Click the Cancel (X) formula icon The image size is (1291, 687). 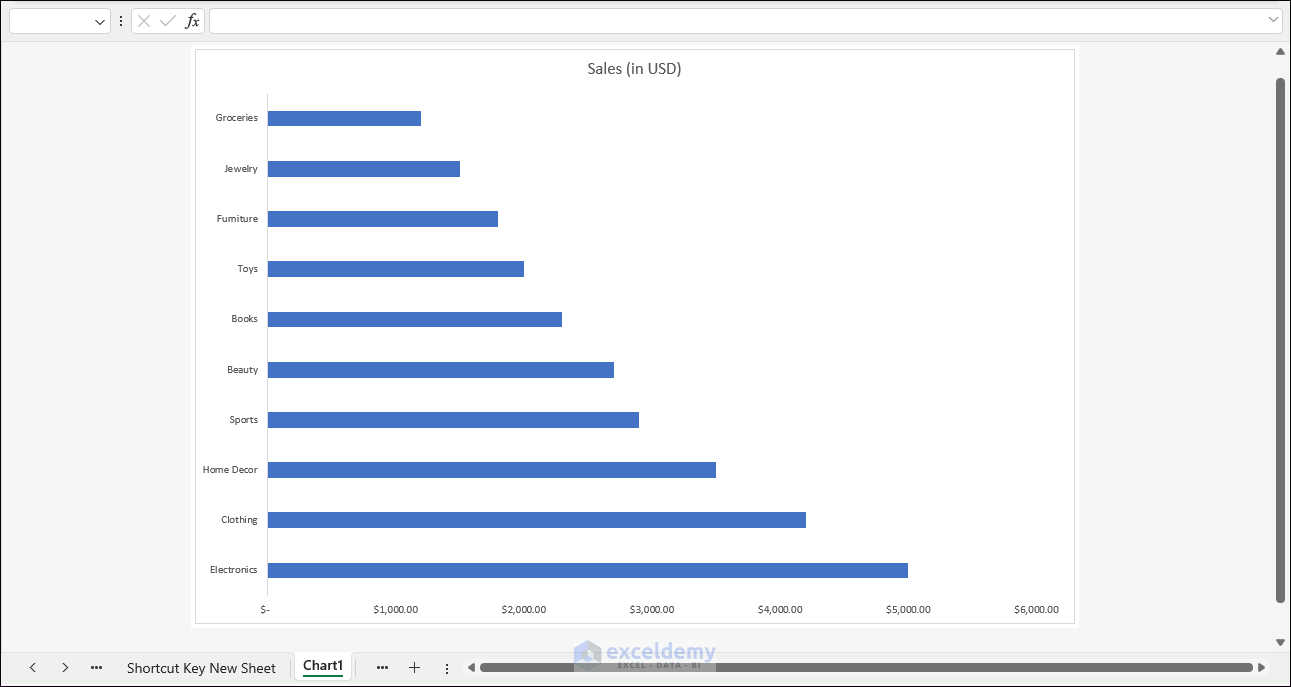tap(144, 21)
